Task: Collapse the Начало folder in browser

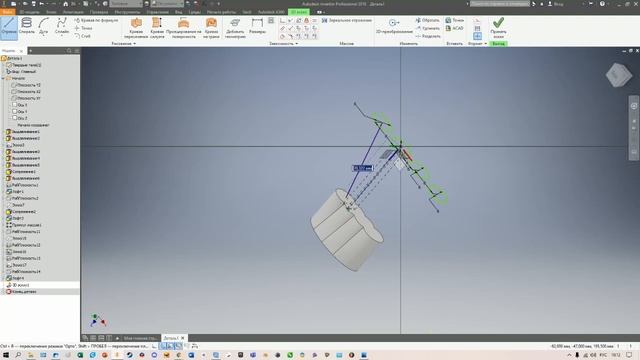Action: (4, 78)
